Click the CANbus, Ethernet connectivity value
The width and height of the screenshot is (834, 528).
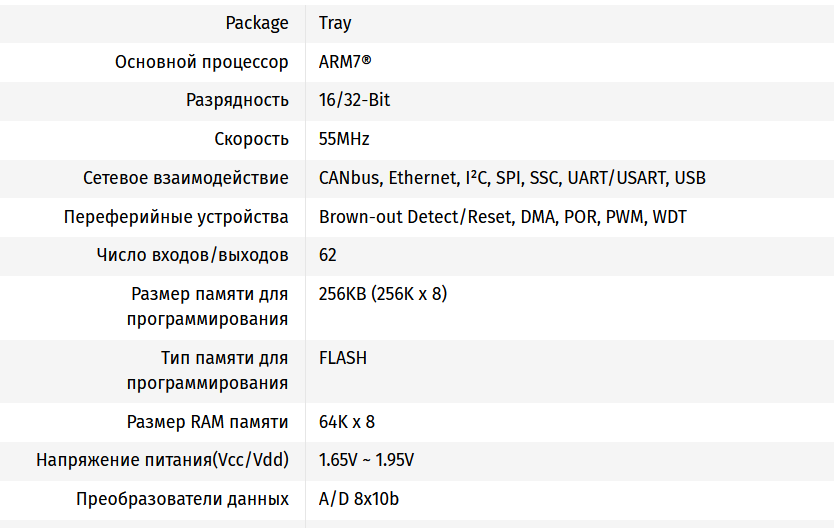click(x=512, y=178)
